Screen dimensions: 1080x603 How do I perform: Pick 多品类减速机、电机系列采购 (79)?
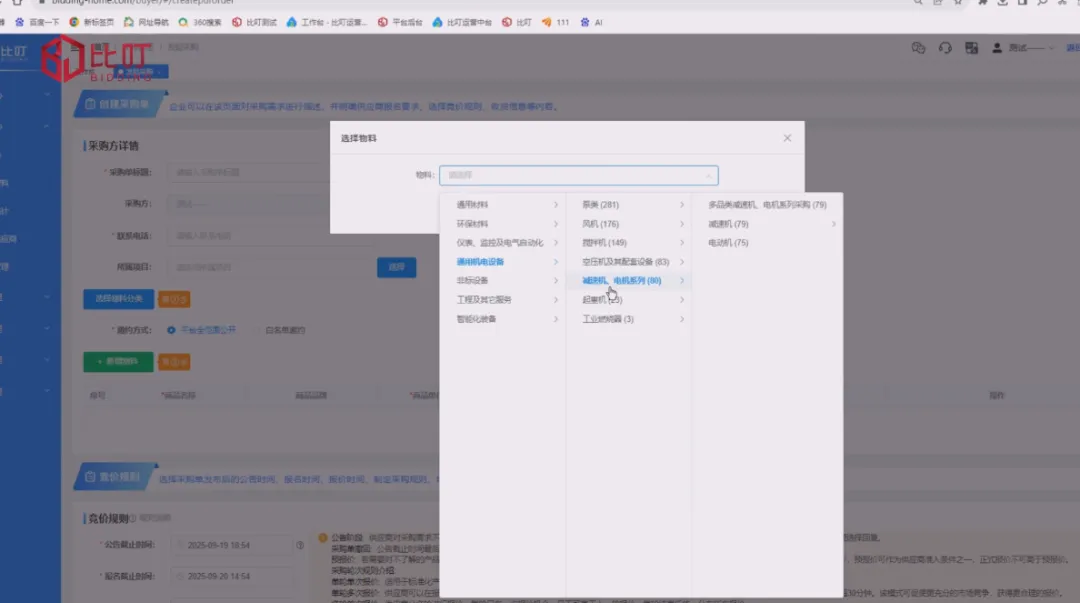coord(767,205)
